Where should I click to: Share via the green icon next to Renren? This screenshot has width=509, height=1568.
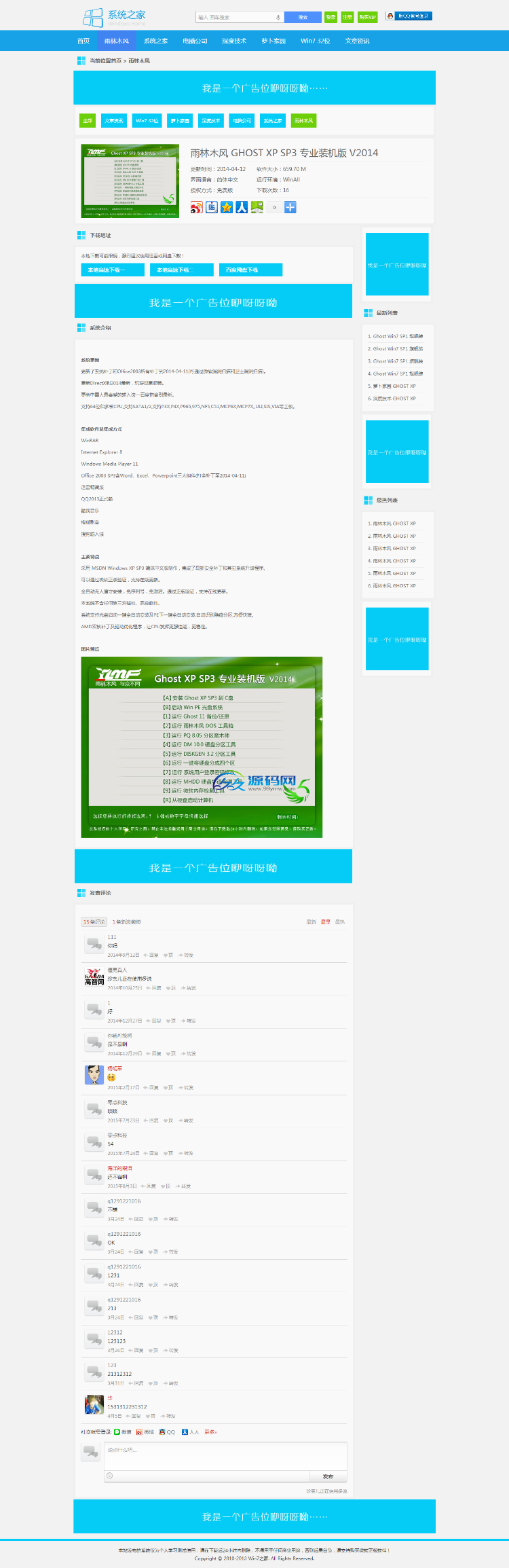point(257,207)
